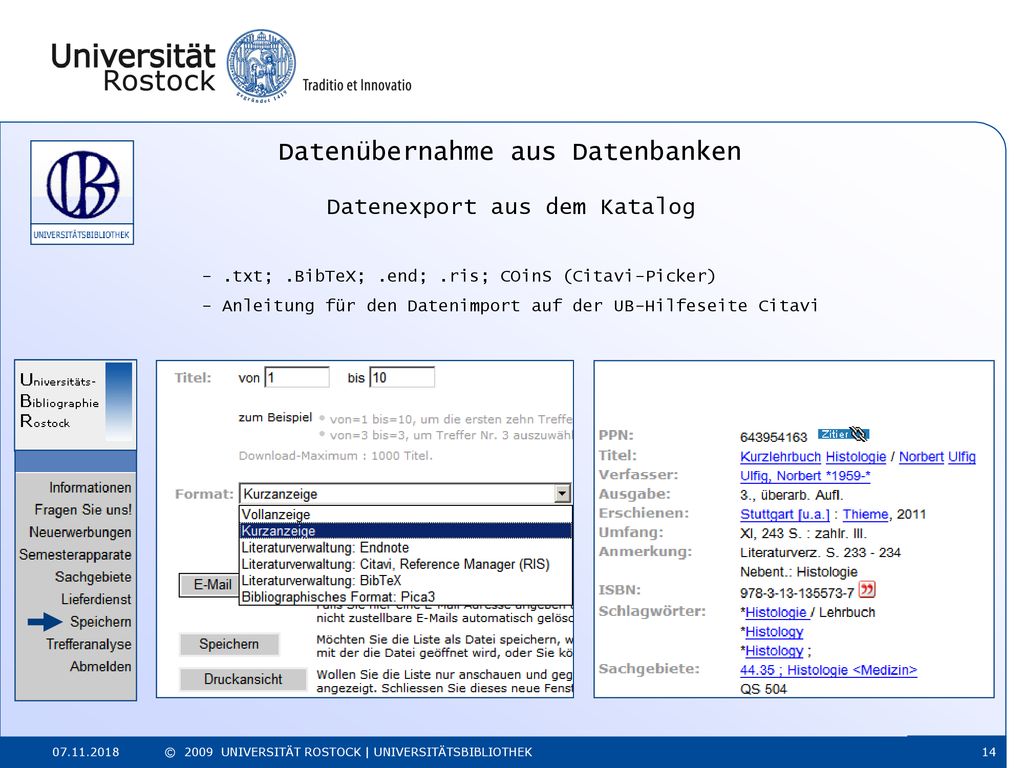Select highlighted Kurzanzeige option in list
The width and height of the screenshot is (1024, 768).
406,531
